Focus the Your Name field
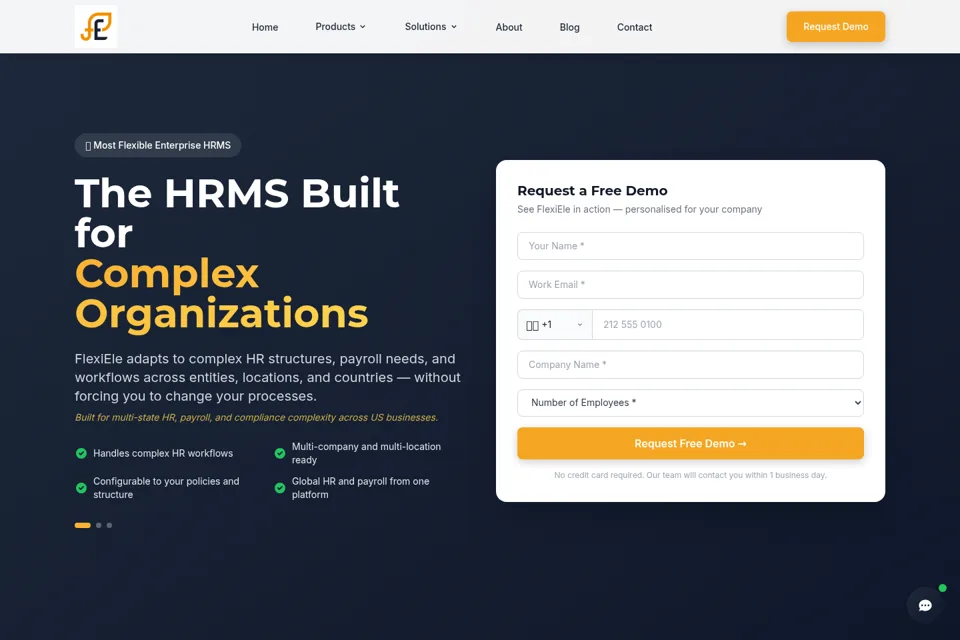Screen dimensions: 960x640 690,246
